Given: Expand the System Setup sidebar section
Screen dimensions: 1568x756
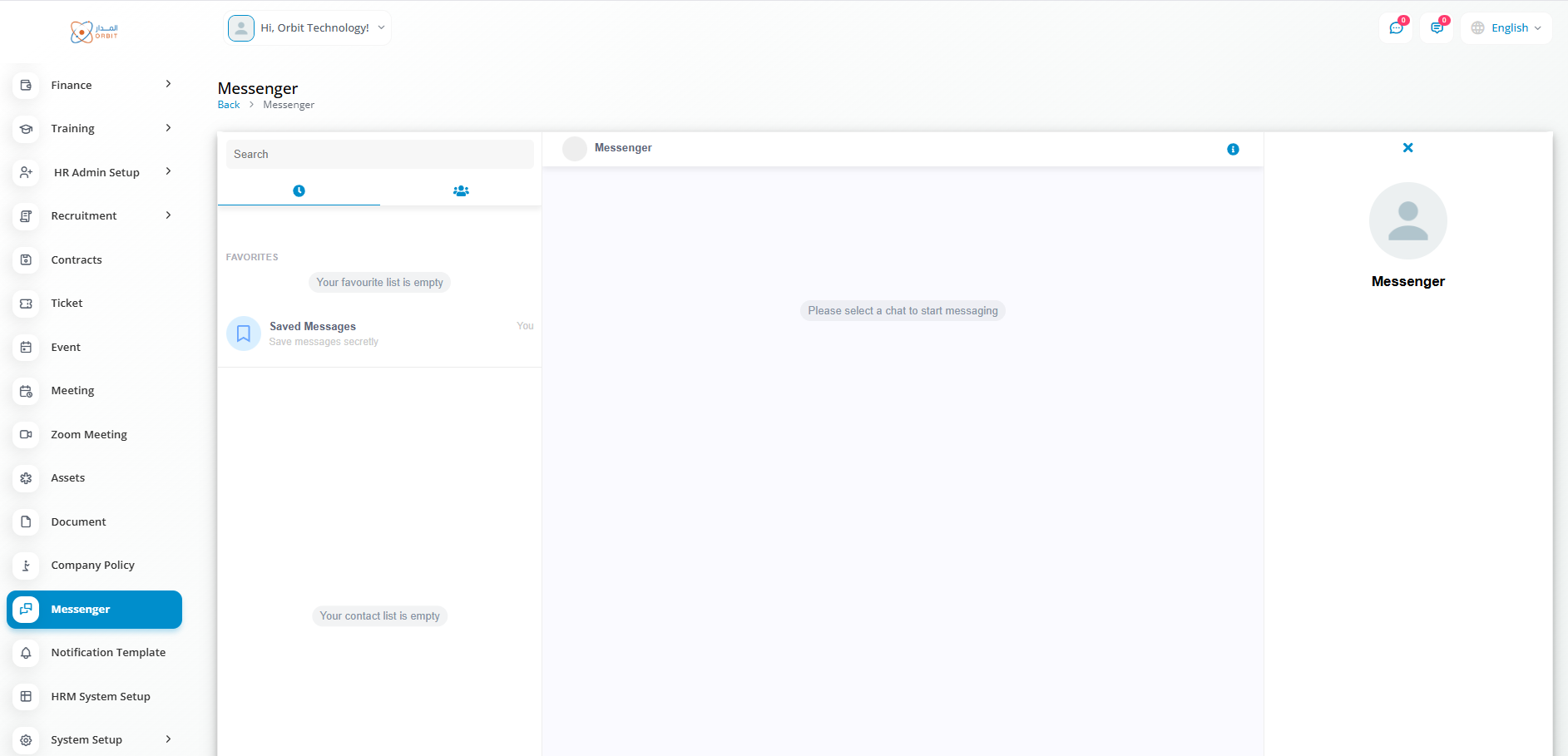Looking at the screenshot, I should coord(168,739).
